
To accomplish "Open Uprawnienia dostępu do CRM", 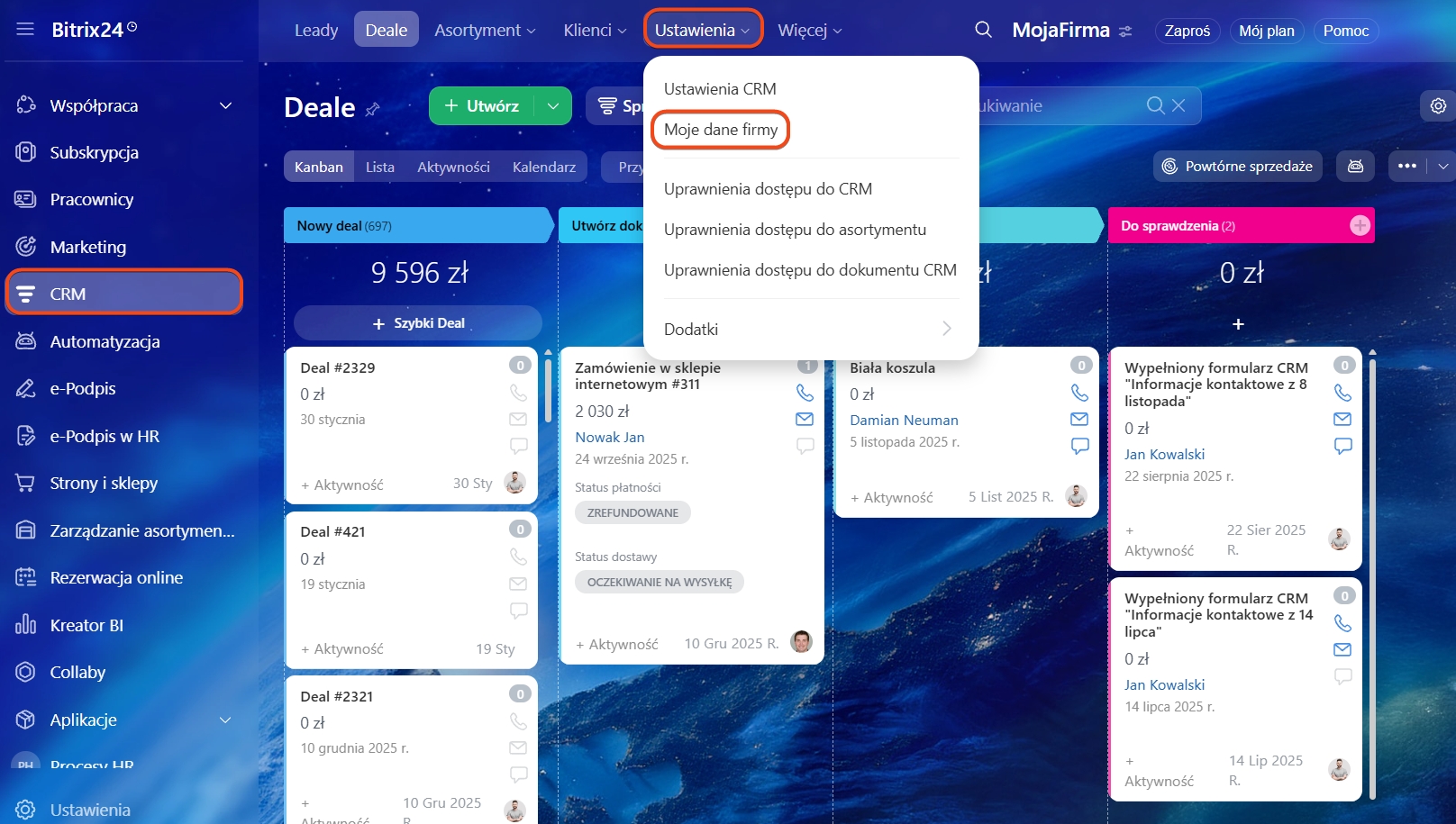I will 767,189.
